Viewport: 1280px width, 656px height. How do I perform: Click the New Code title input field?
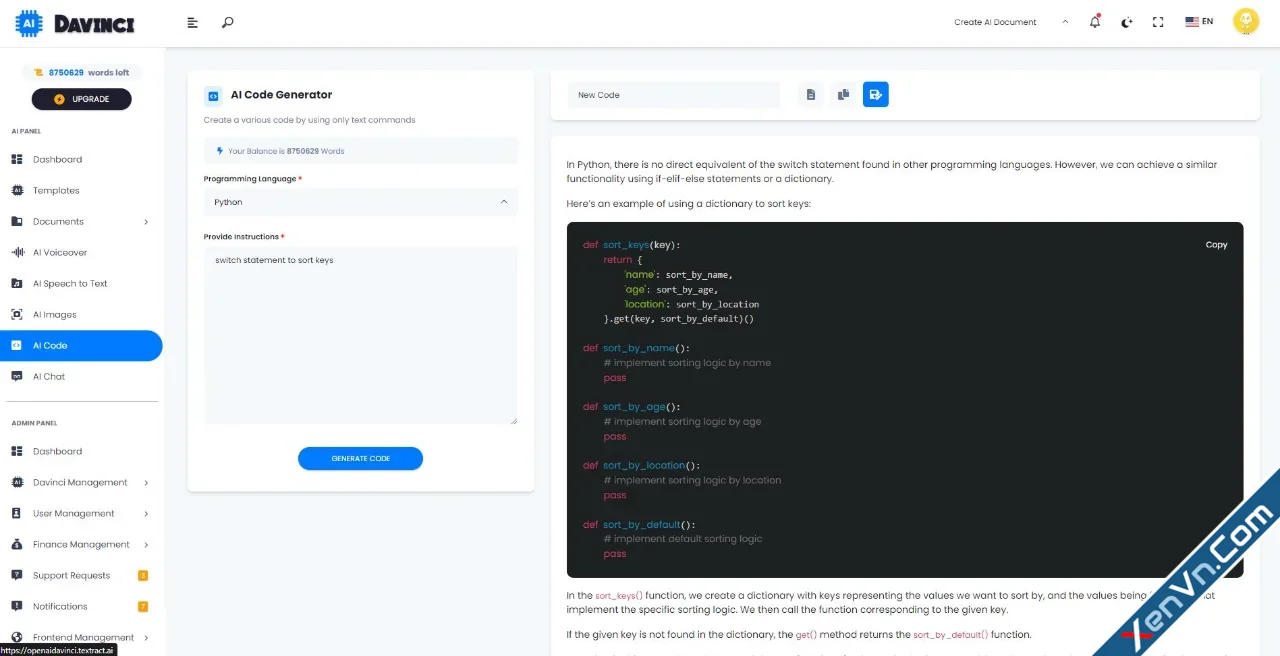(673, 94)
